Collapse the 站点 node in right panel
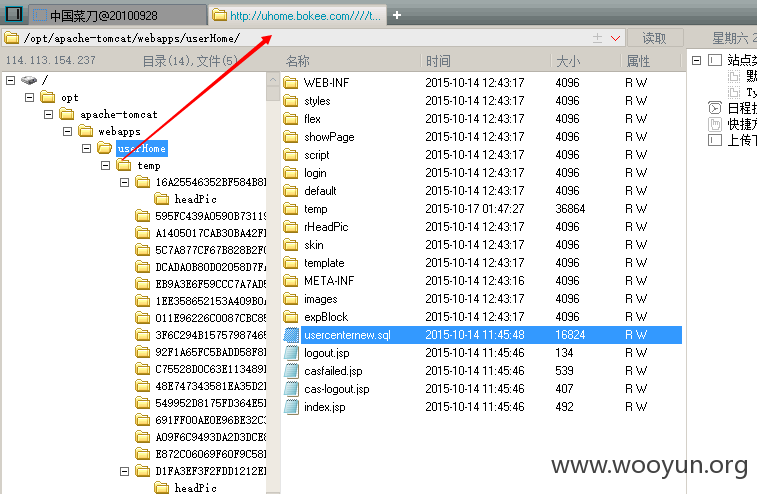The image size is (757, 494). pyautogui.click(x=696, y=60)
